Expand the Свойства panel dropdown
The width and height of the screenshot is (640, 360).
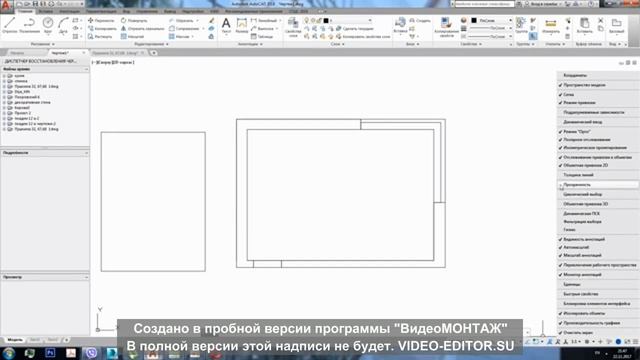[x=471, y=44]
